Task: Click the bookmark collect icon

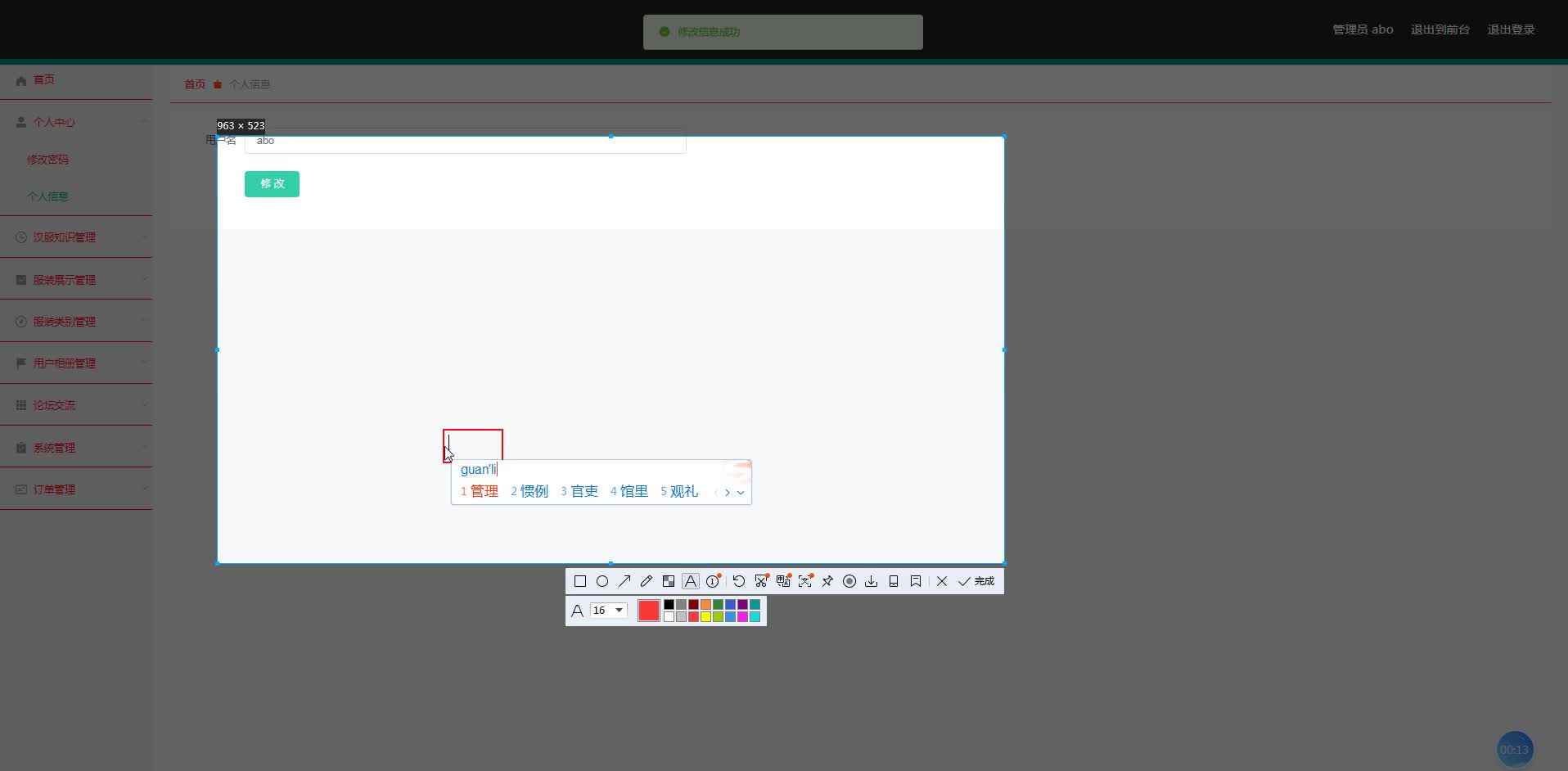Action: click(x=916, y=581)
